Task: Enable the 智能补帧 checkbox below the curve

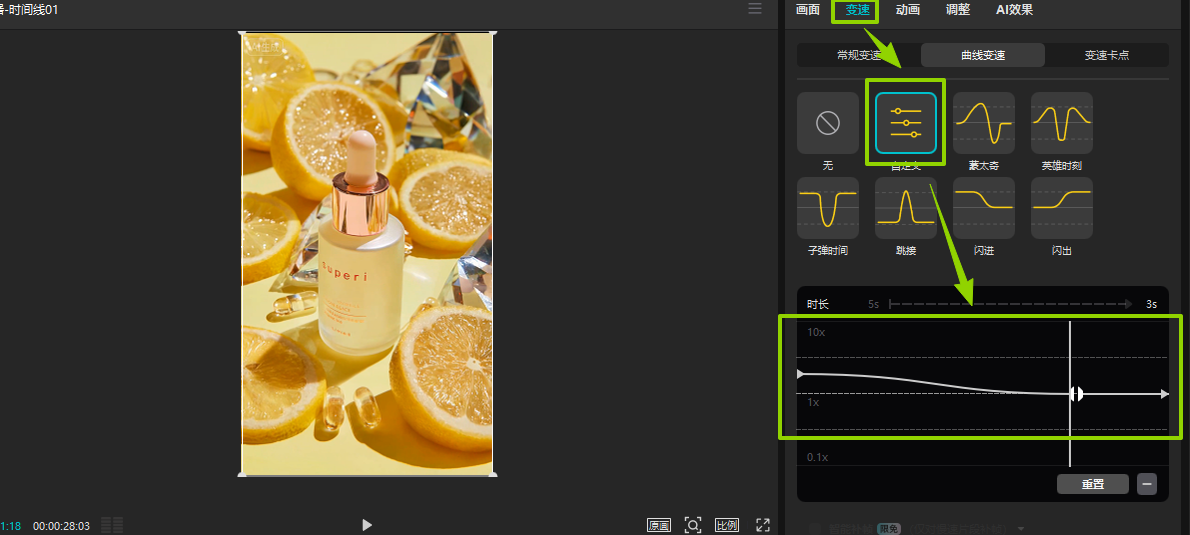Action: (813, 528)
